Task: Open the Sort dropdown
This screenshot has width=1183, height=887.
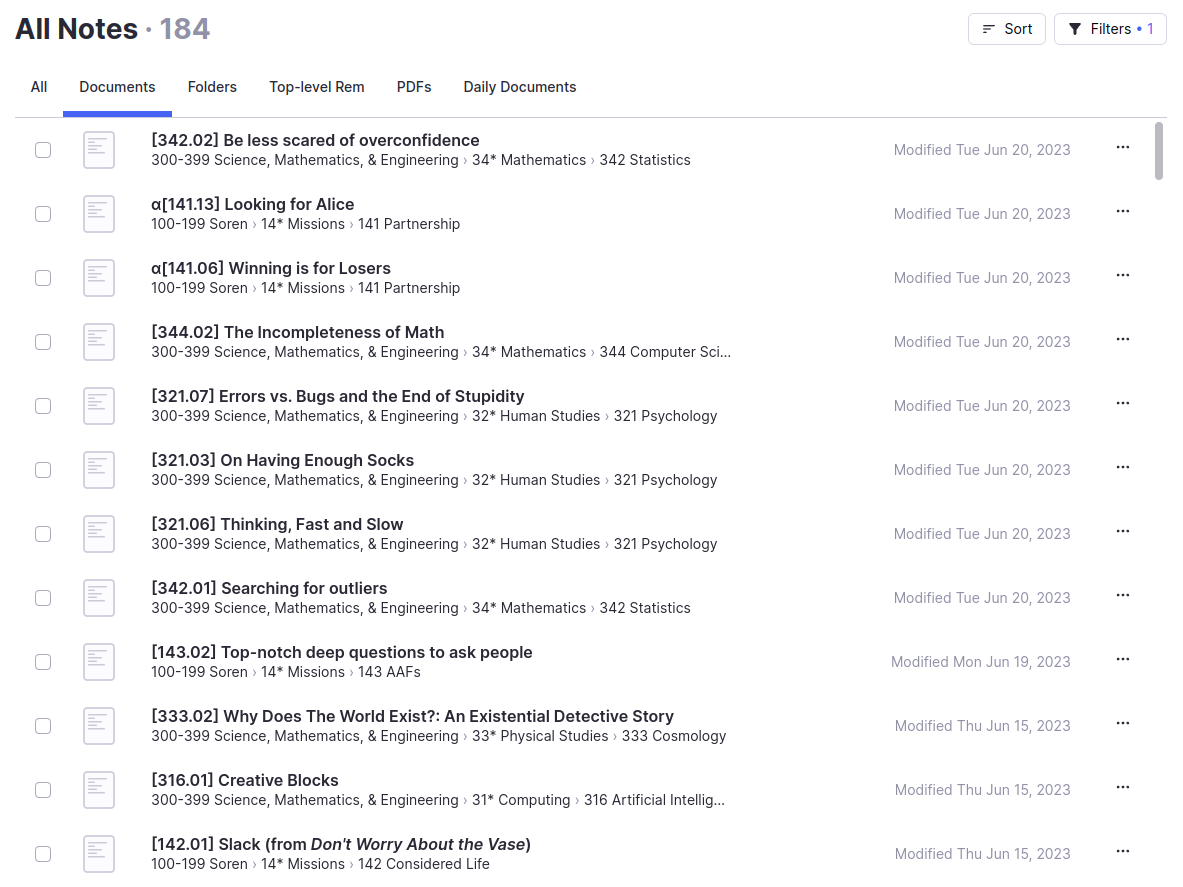Action: point(1006,29)
